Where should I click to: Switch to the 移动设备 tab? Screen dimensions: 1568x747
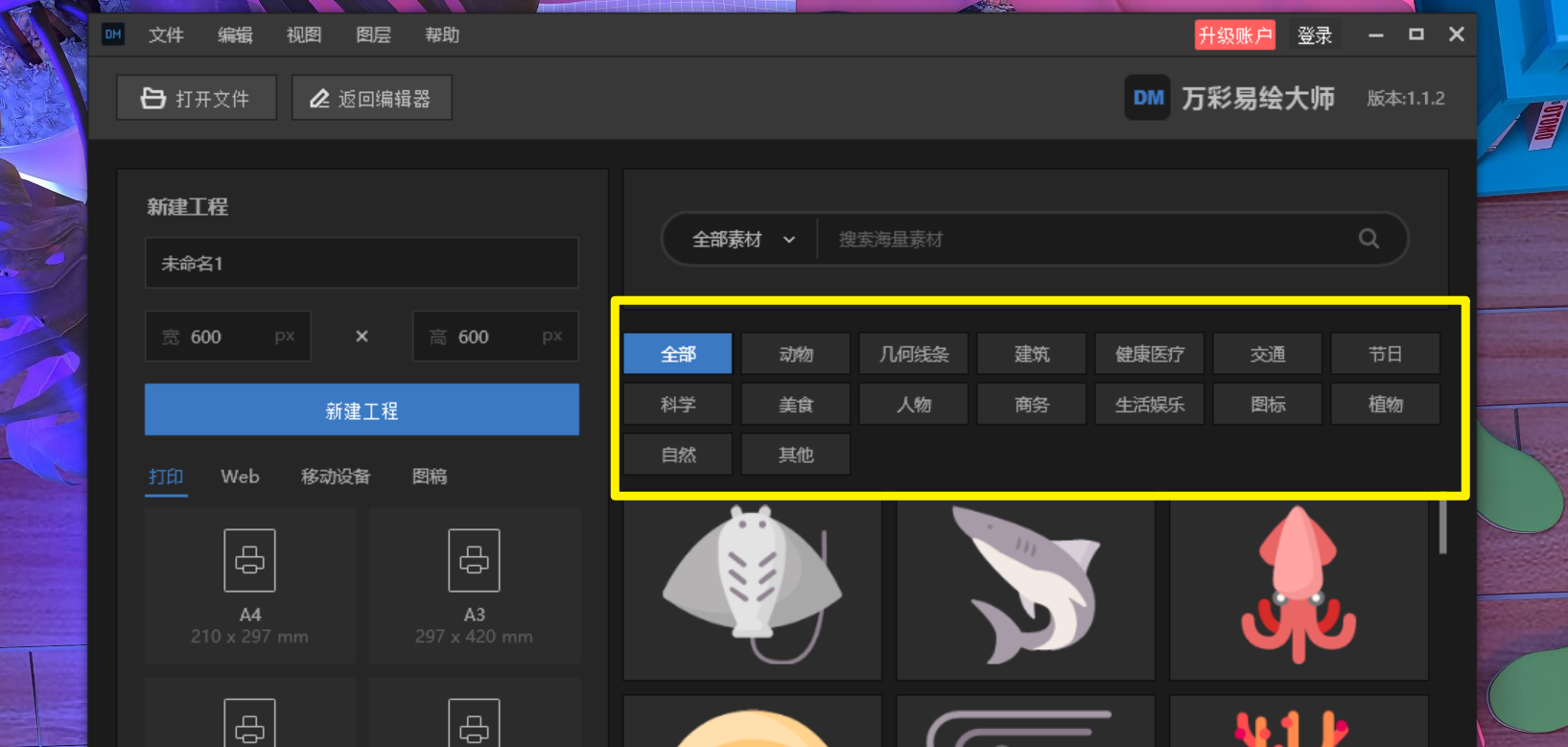pos(336,477)
